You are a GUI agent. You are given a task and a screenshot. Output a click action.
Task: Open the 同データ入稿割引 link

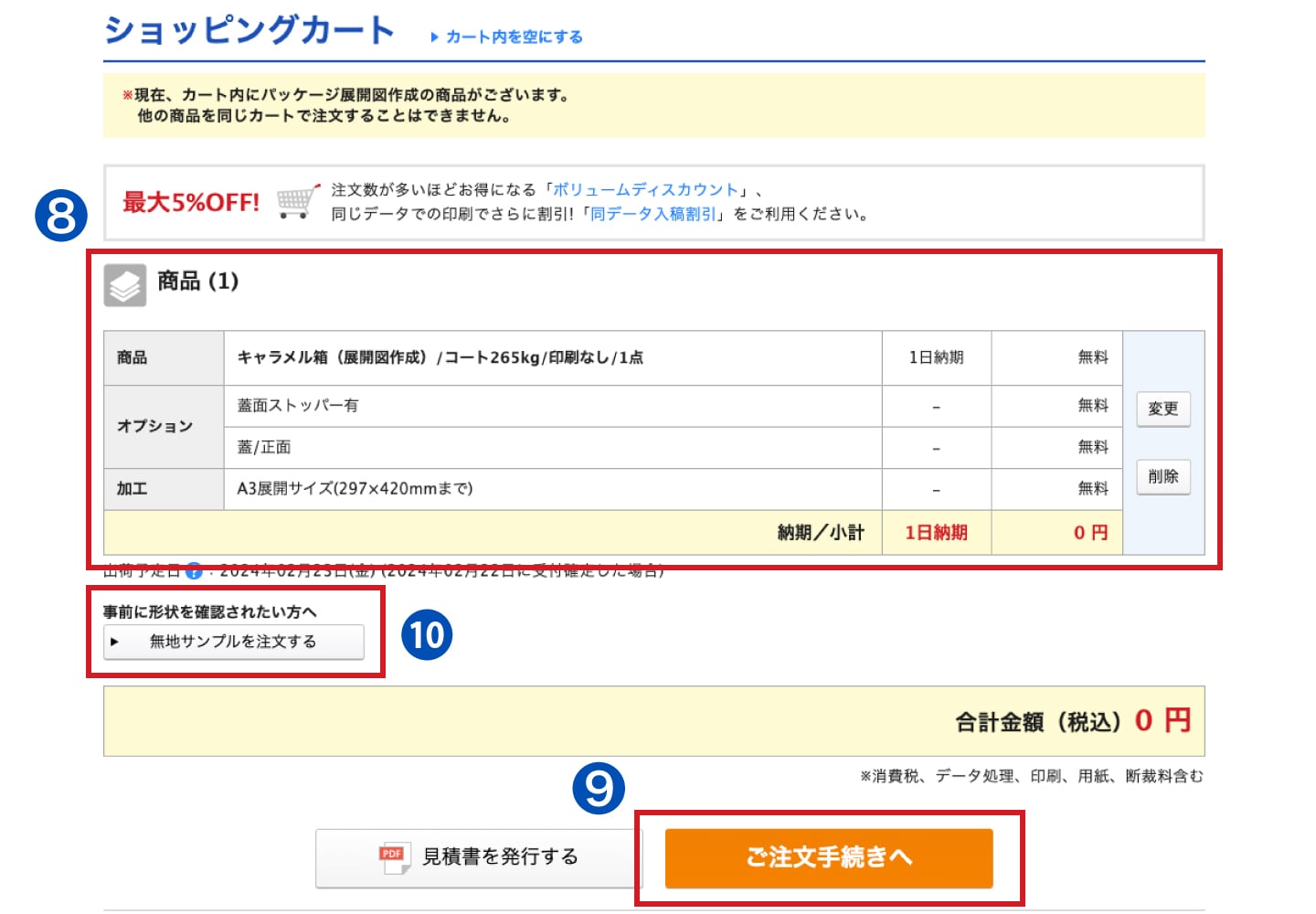point(653,214)
